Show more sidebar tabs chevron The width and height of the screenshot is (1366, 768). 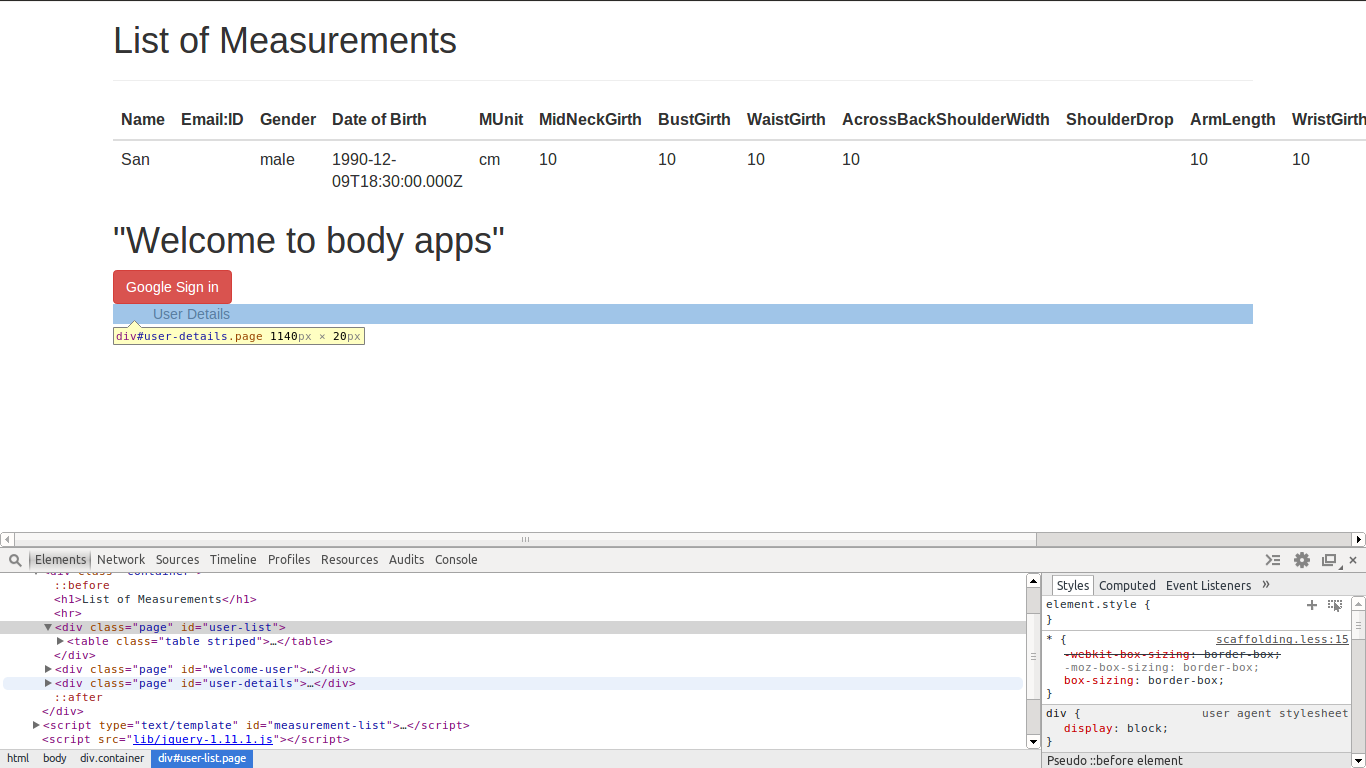coord(1266,585)
